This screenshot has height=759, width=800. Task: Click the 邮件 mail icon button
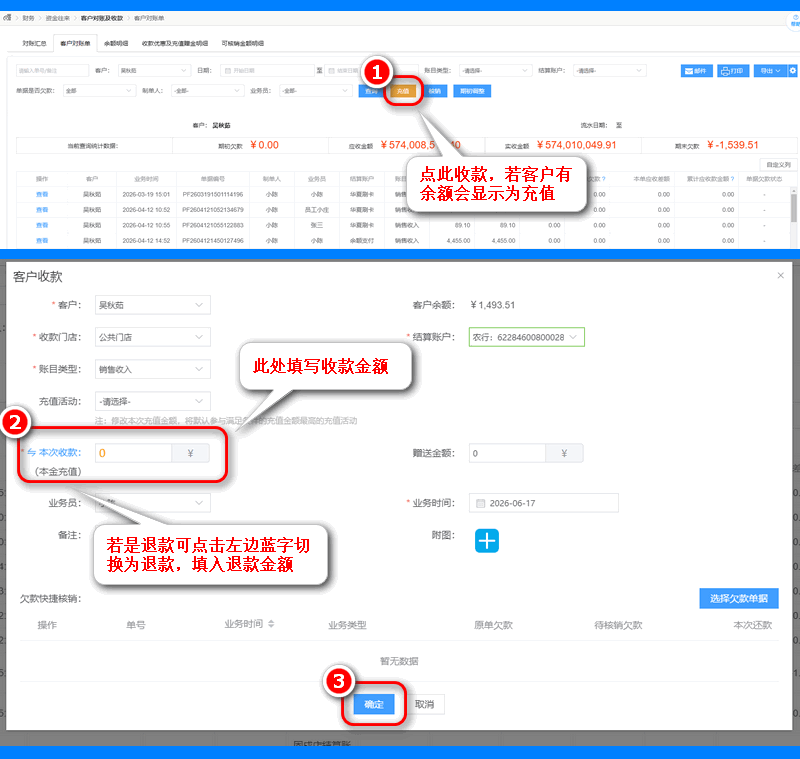[696, 70]
